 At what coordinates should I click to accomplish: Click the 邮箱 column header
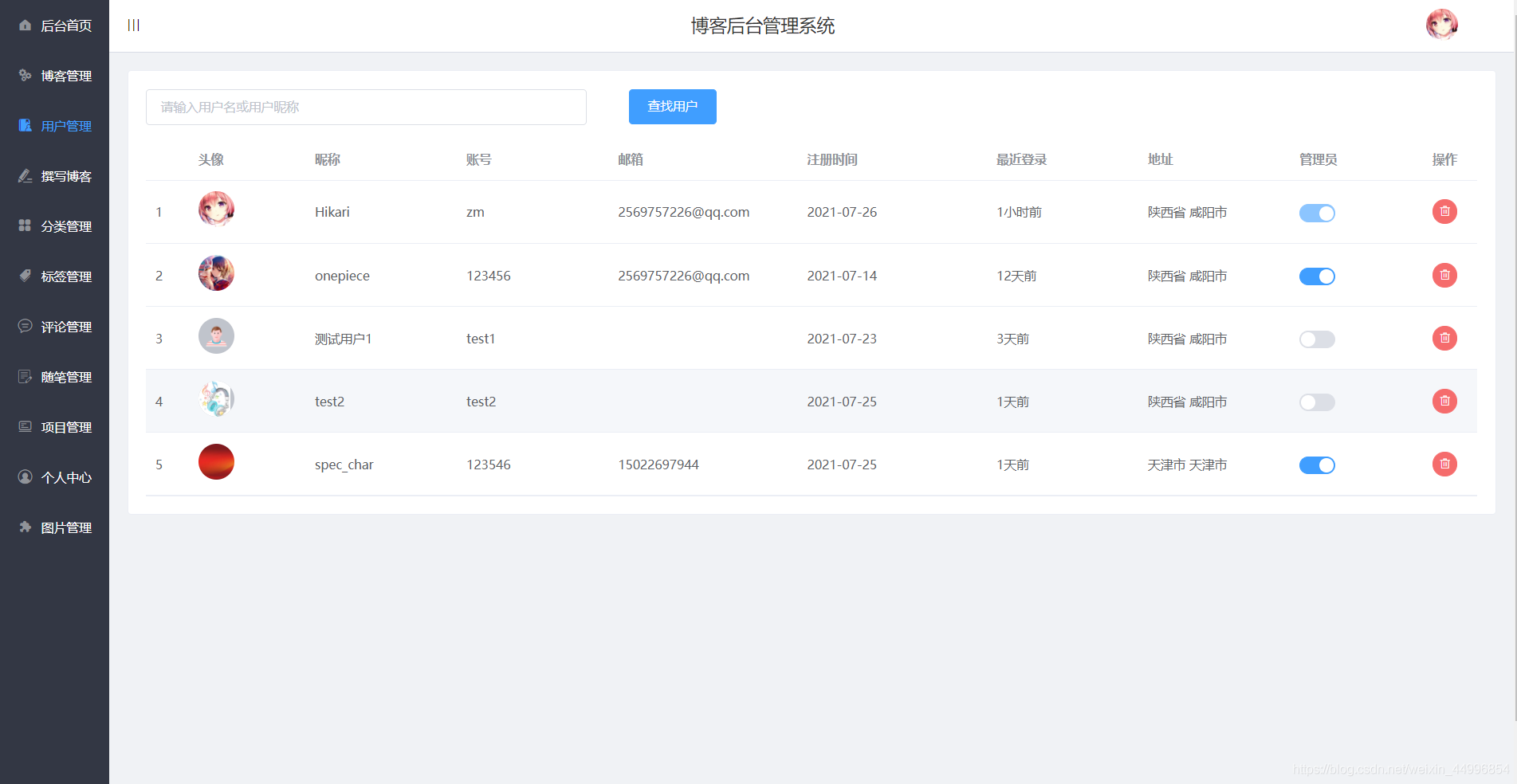pos(631,159)
